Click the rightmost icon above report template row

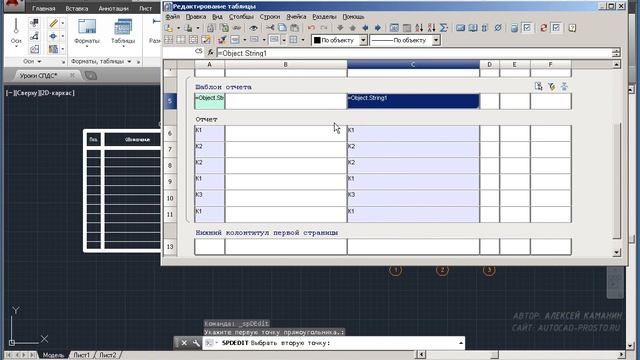[564, 86]
